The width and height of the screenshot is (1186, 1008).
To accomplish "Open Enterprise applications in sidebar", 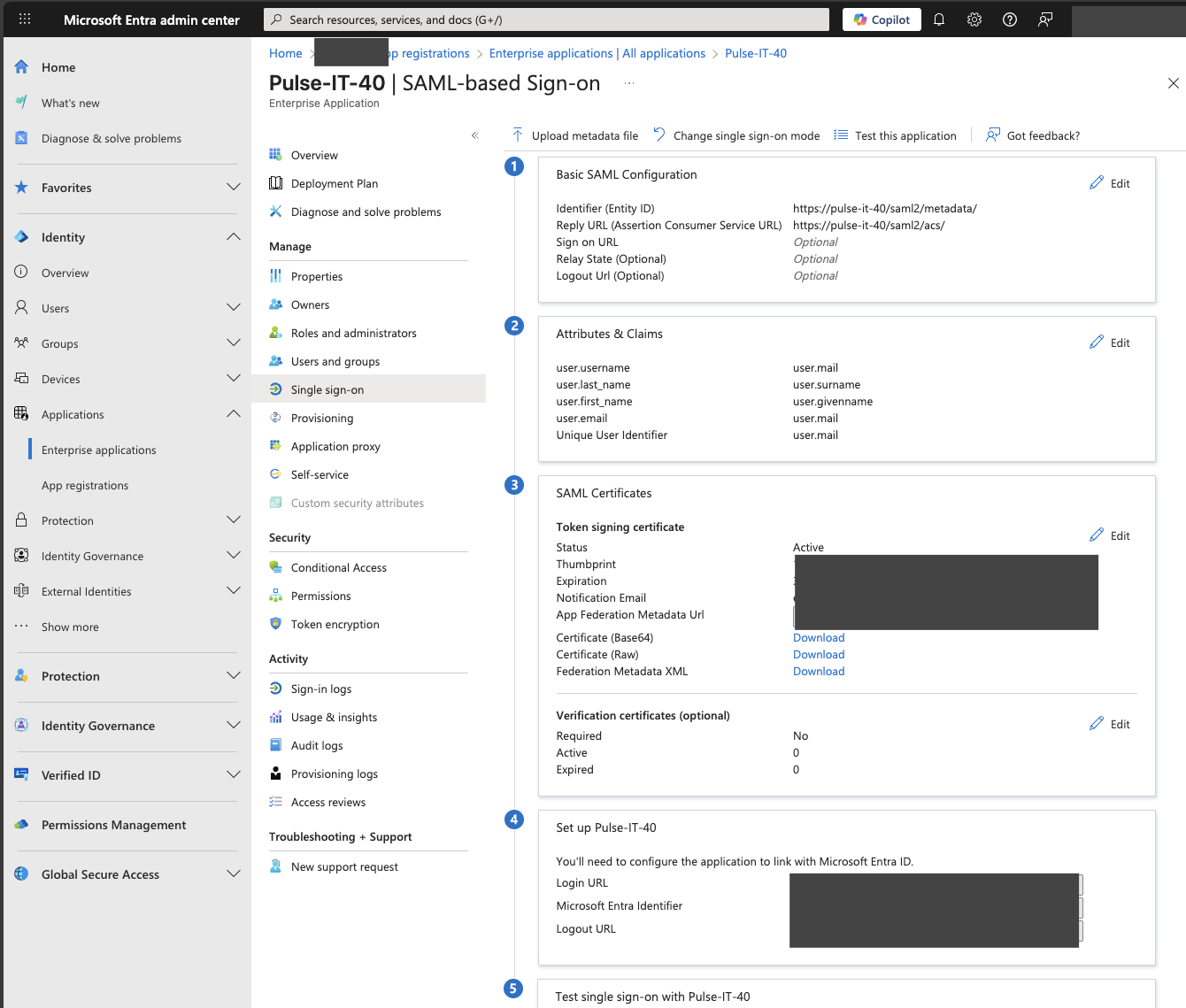I will [98, 450].
